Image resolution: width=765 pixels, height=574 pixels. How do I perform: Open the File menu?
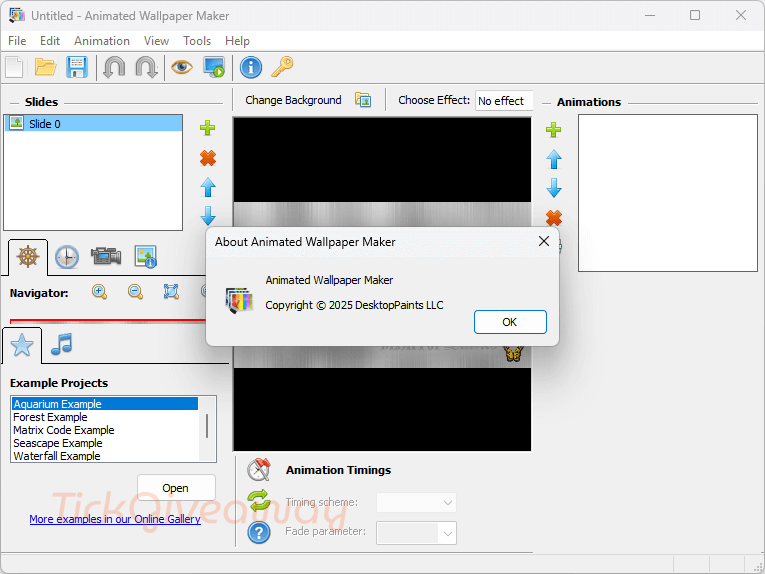pos(17,41)
